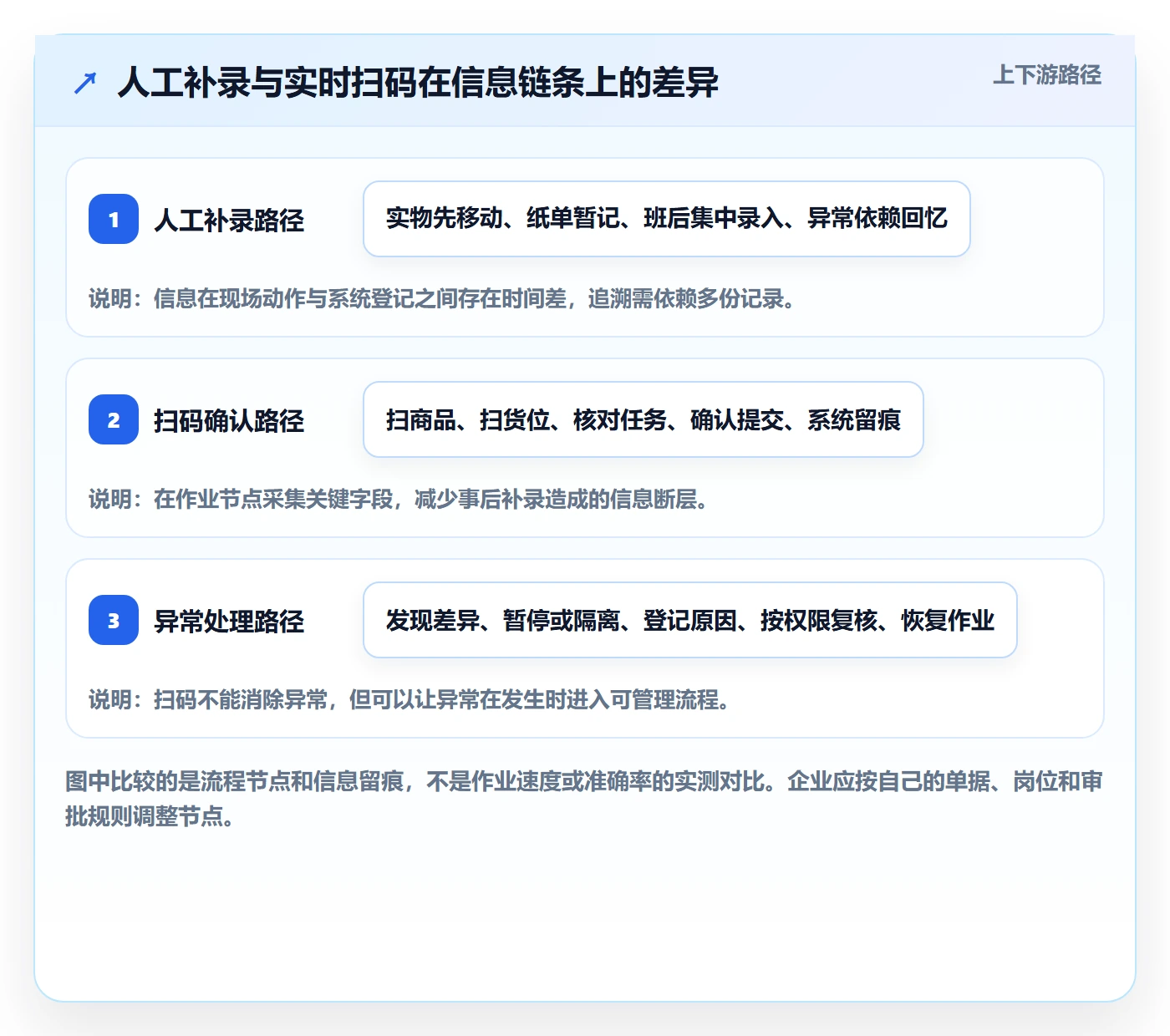This screenshot has height=1036, width=1170.
Task: Select the 人工补录路径 heading
Action: pyautogui.click(x=229, y=220)
